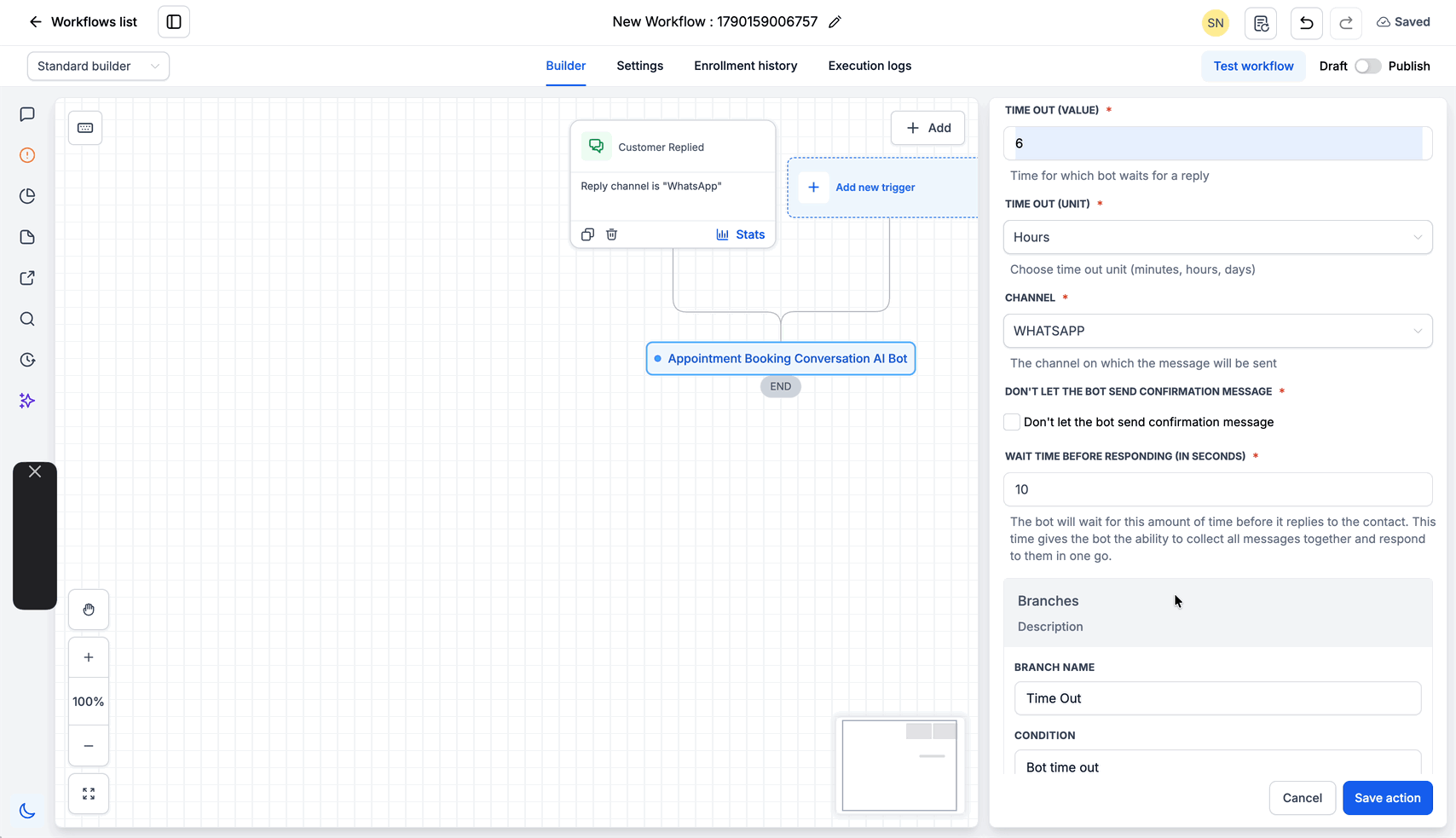The image size is (1456, 838).
Task: Select the hand pan tool
Action: click(89, 610)
